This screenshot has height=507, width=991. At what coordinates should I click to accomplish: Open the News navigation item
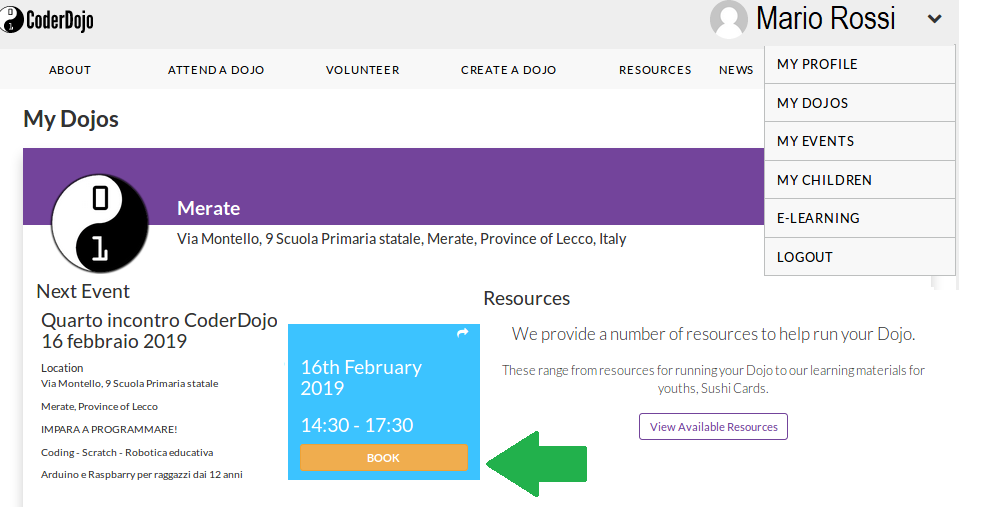(736, 70)
